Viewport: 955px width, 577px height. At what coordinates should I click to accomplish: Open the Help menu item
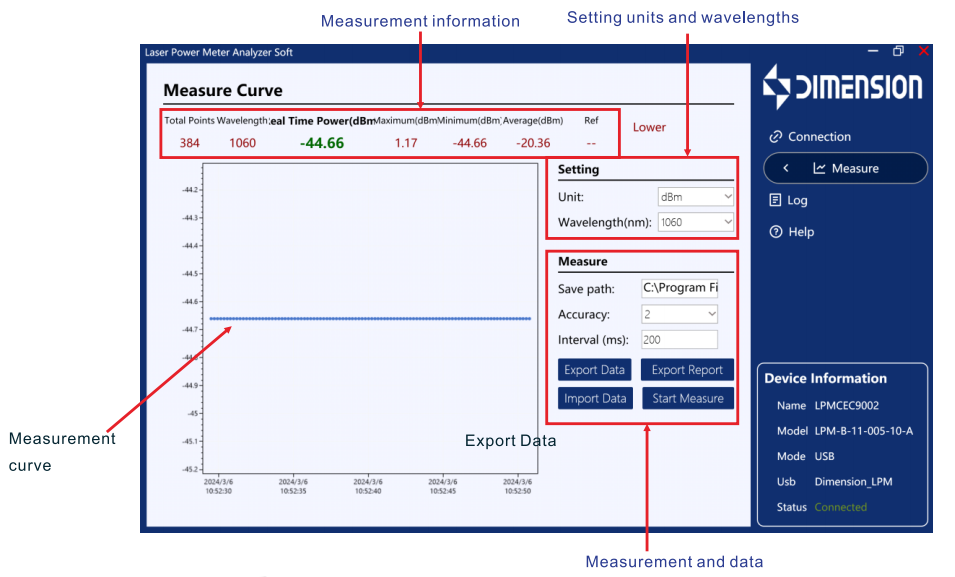pos(801,232)
